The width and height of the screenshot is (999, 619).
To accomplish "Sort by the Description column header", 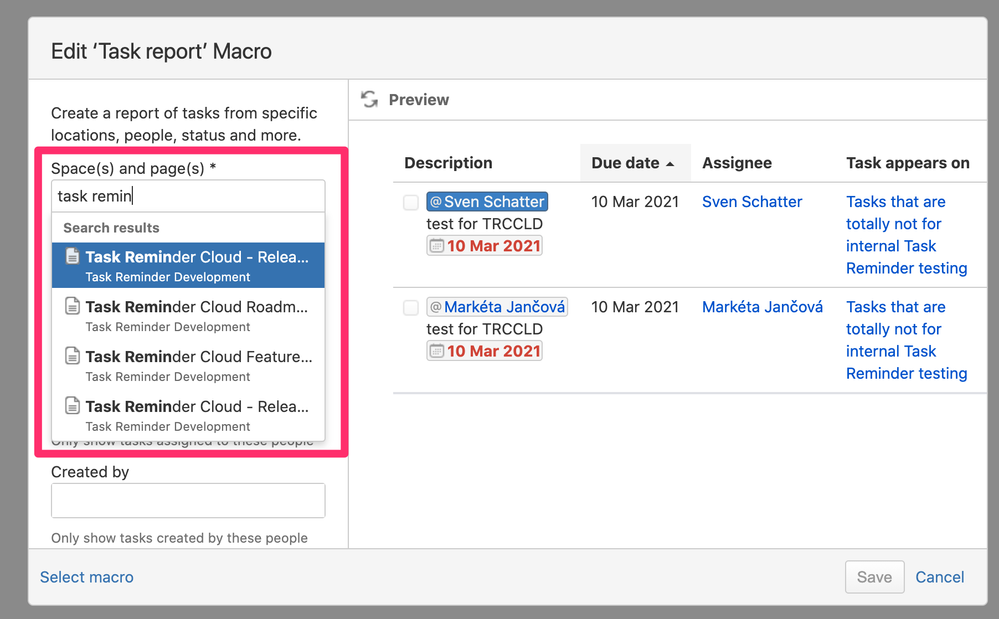I will [x=448, y=163].
